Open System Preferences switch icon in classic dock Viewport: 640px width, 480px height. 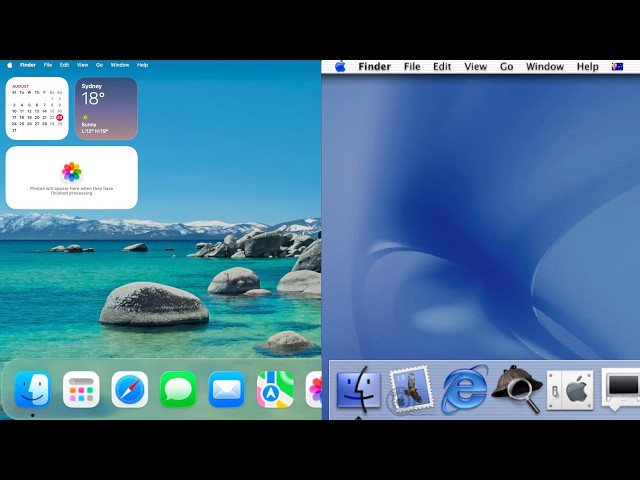(570, 390)
